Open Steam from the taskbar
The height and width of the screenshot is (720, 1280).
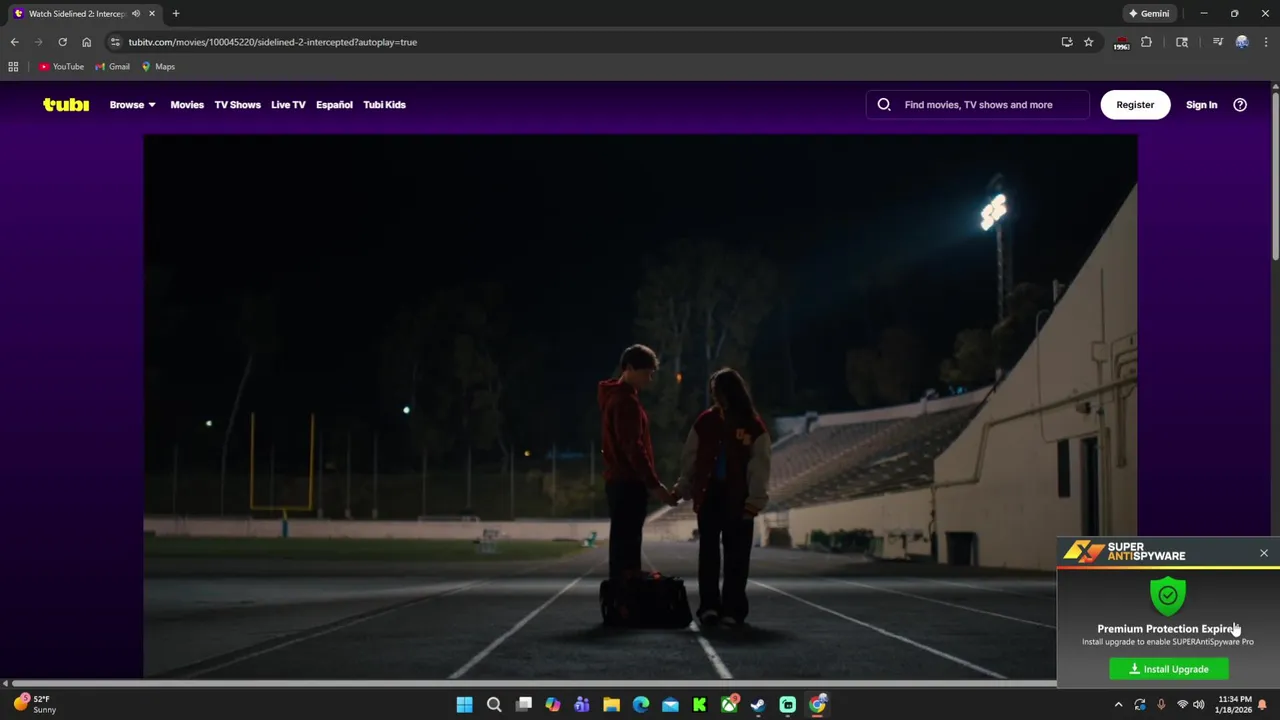coord(758,705)
